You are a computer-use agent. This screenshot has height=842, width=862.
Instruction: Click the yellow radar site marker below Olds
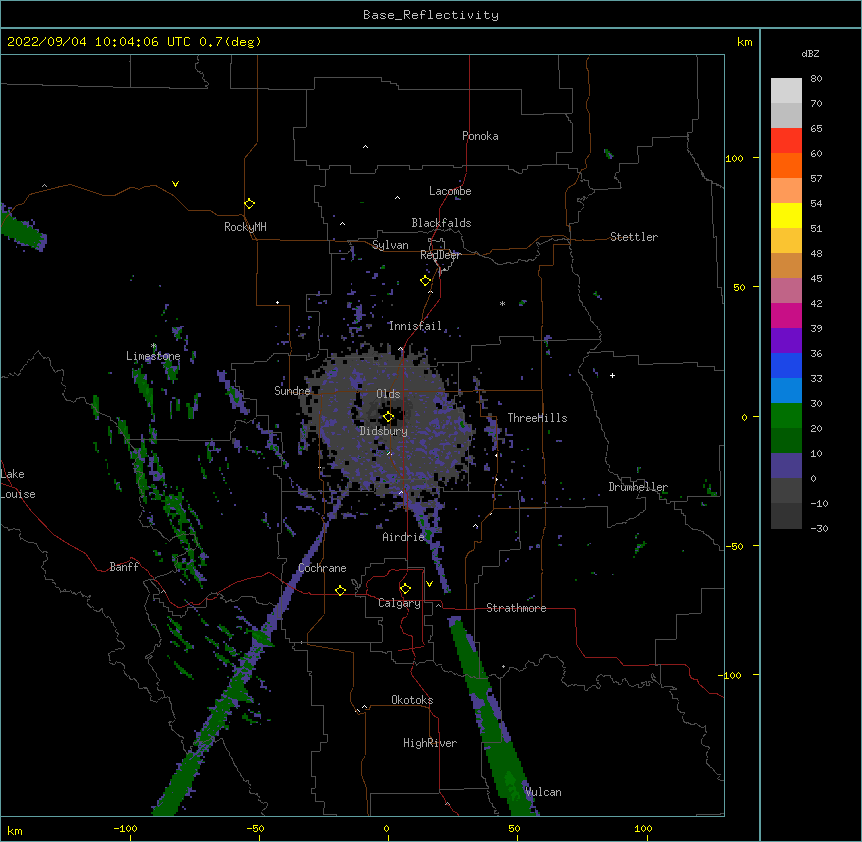pyautogui.click(x=388, y=417)
